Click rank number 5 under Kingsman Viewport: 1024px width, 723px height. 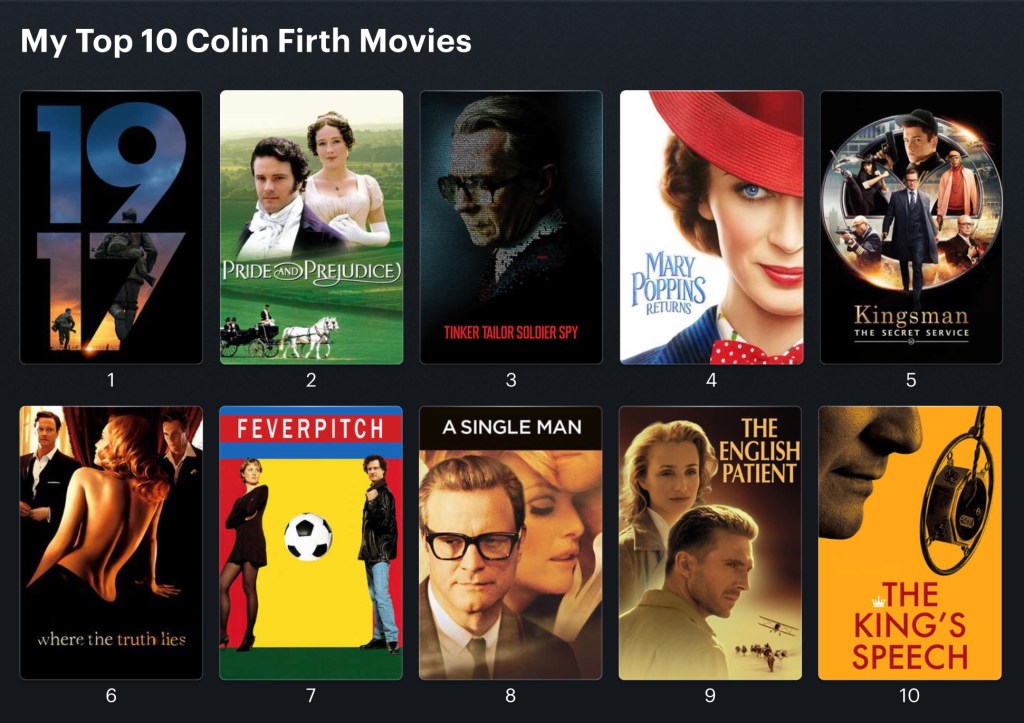(x=911, y=379)
